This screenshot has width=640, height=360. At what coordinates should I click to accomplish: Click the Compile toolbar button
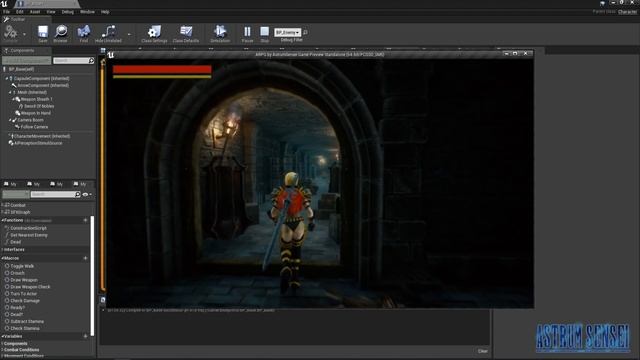click(x=11, y=33)
